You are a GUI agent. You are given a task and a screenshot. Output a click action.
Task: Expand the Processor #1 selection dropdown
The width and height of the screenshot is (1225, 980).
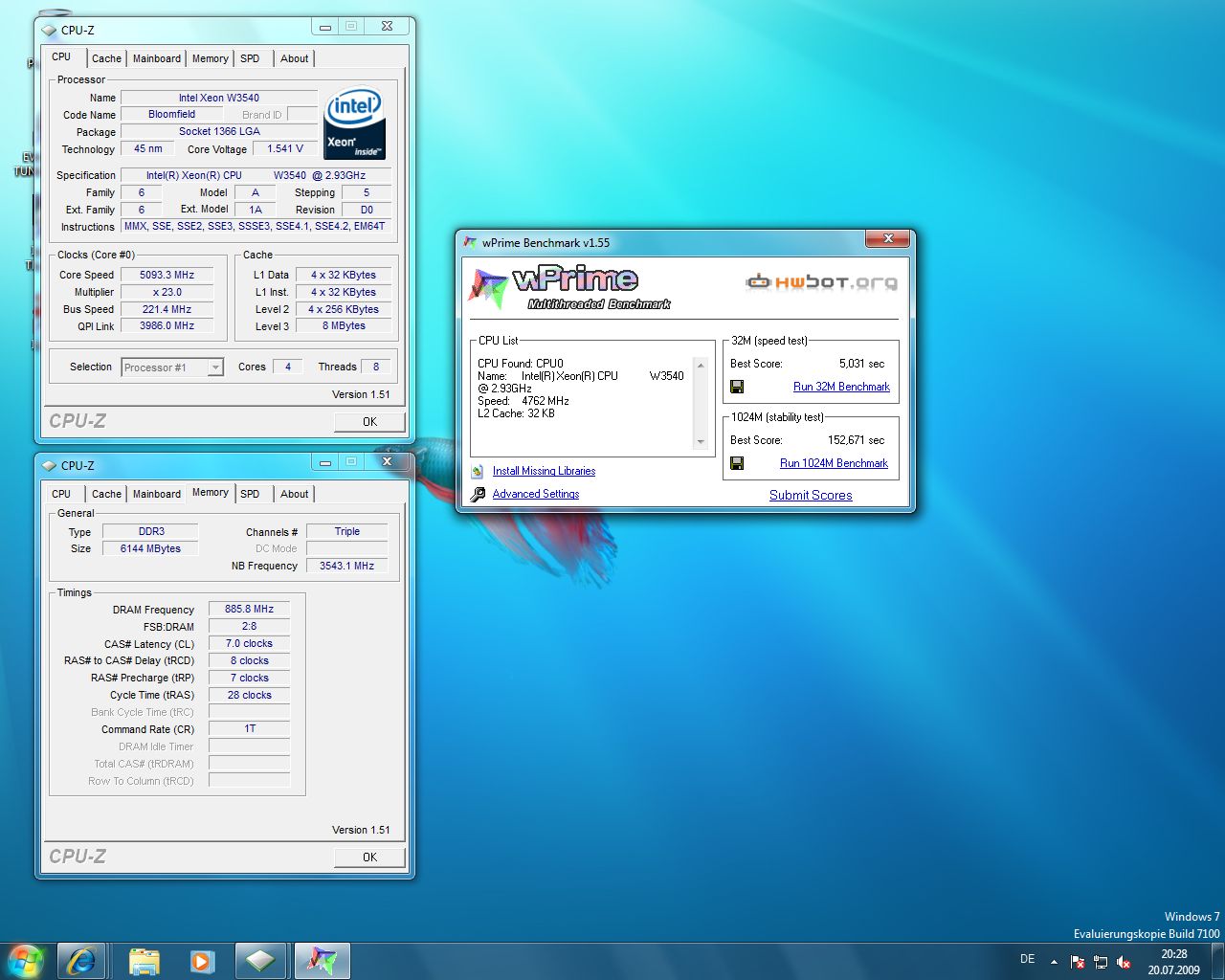pos(215,367)
